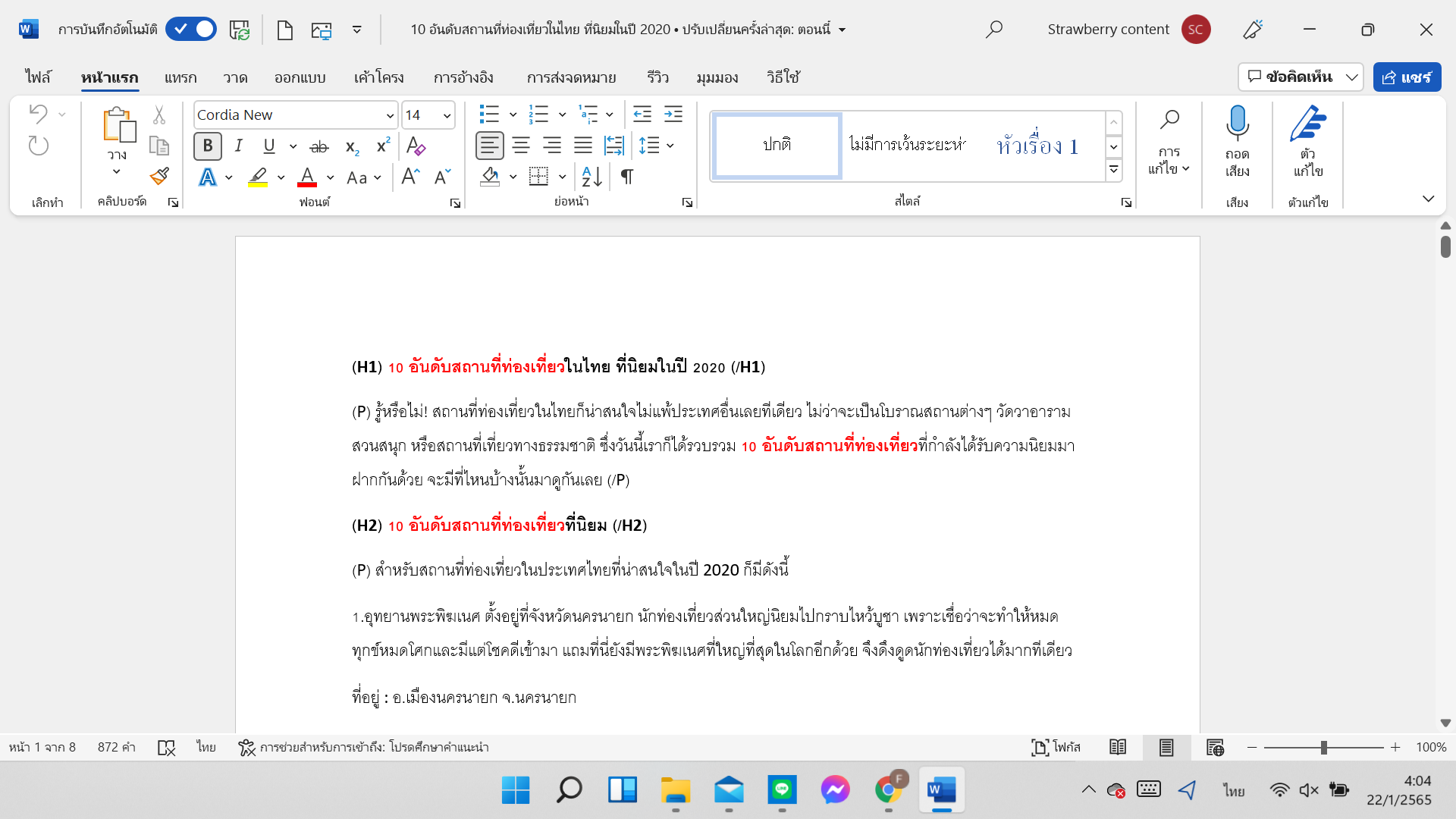Click the search magnifier in title bar
This screenshot has height=819, width=1456.
click(993, 30)
